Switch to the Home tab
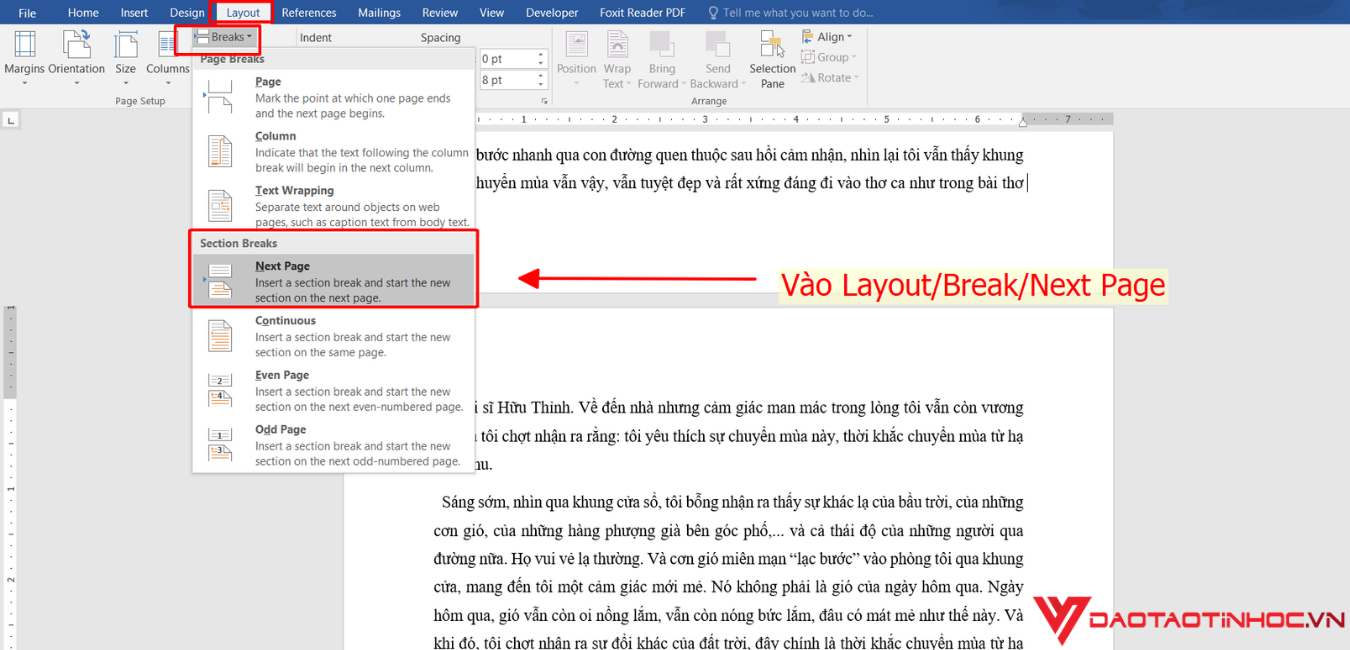The width and height of the screenshot is (1350, 650). pyautogui.click(x=83, y=13)
